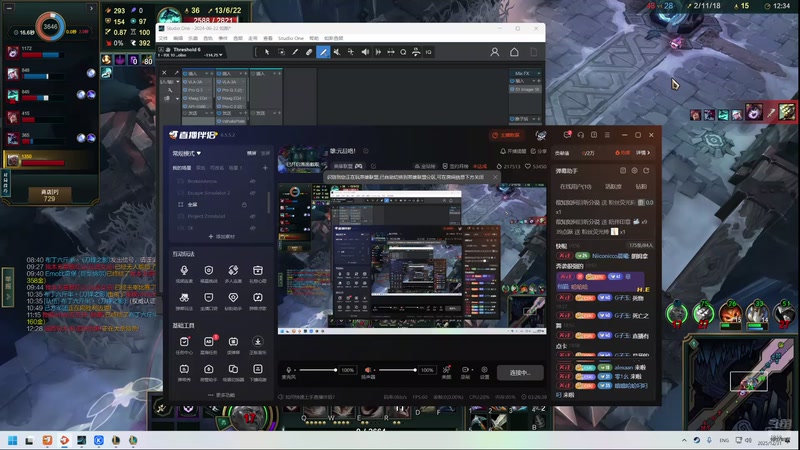Viewport: 800px width, 450px height.
Task: Open the Studio One menu
Action: (291, 38)
